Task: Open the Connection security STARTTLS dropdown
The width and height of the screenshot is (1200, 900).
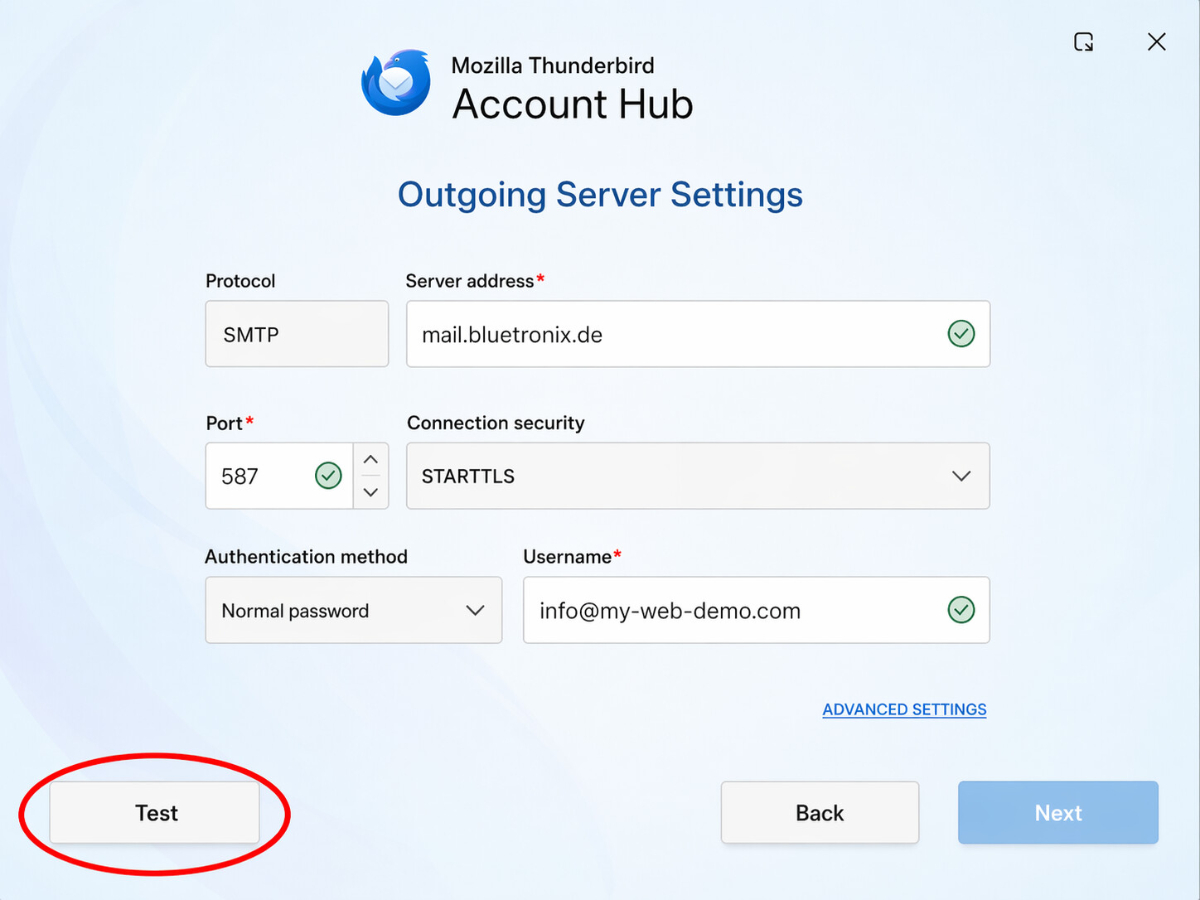Action: click(x=698, y=476)
